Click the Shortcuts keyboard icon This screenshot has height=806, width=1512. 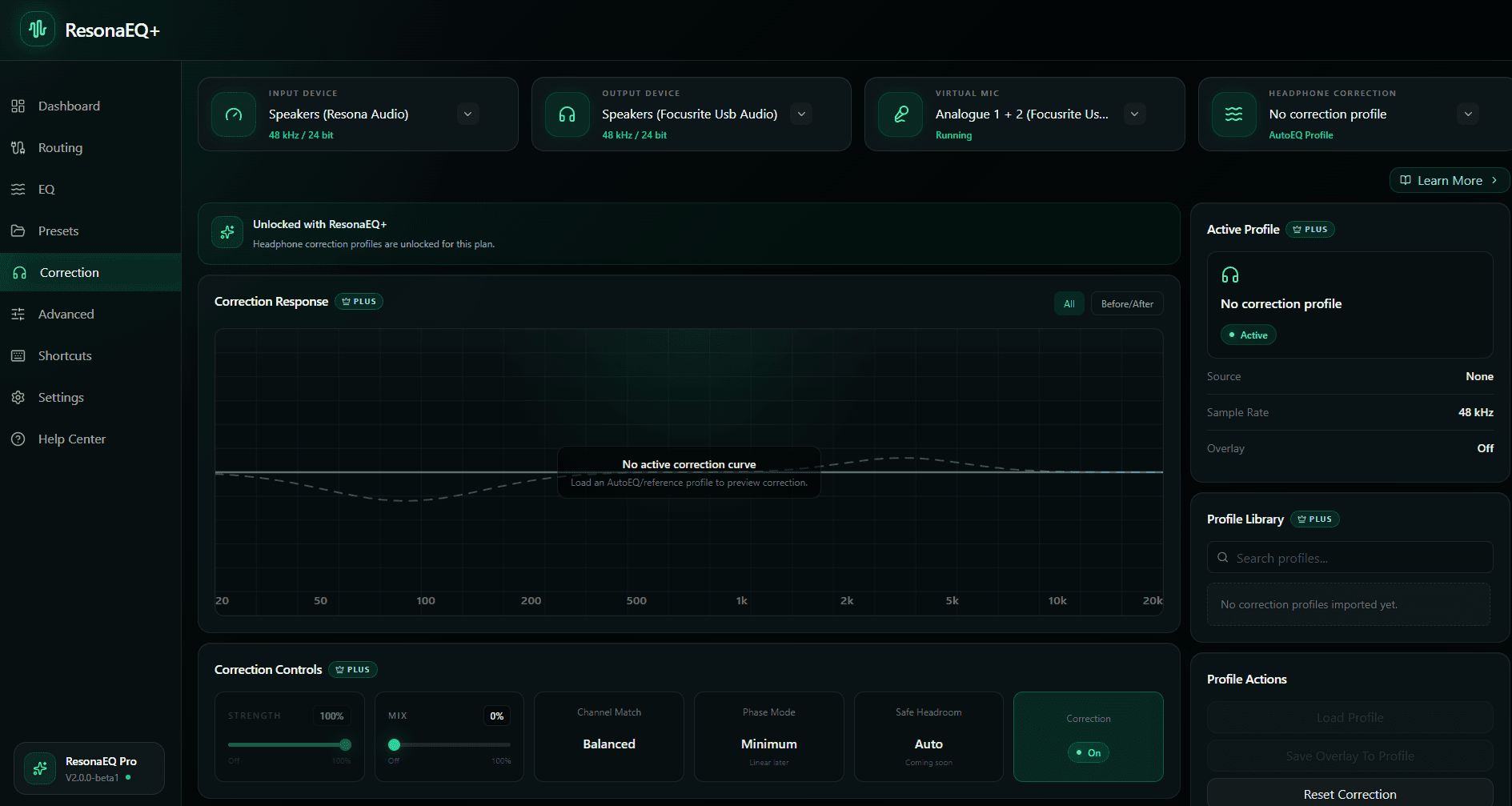coord(18,355)
